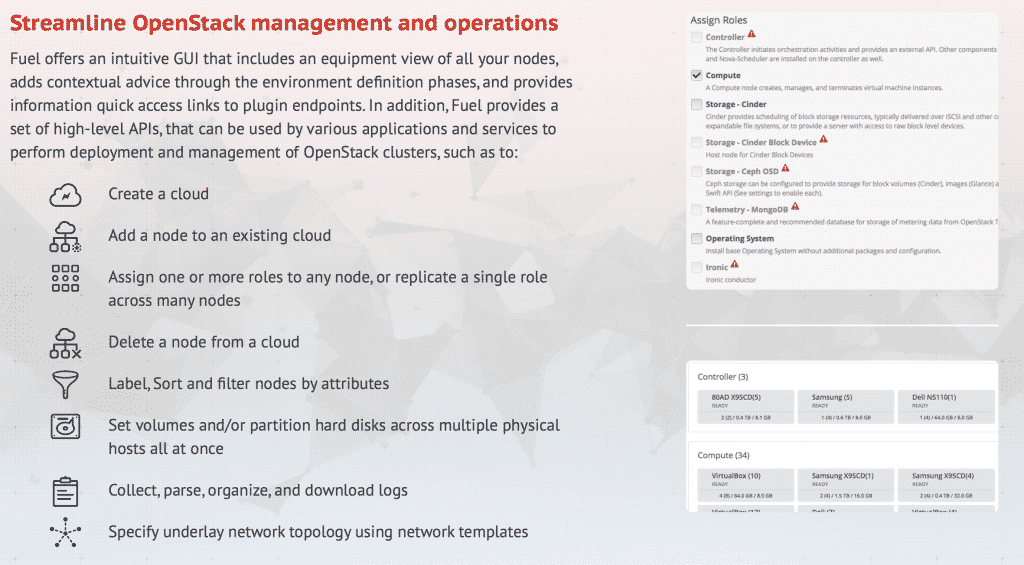The width and height of the screenshot is (1024, 565).
Task: Click the 'Create a cloud' list item
Action: click(x=159, y=194)
